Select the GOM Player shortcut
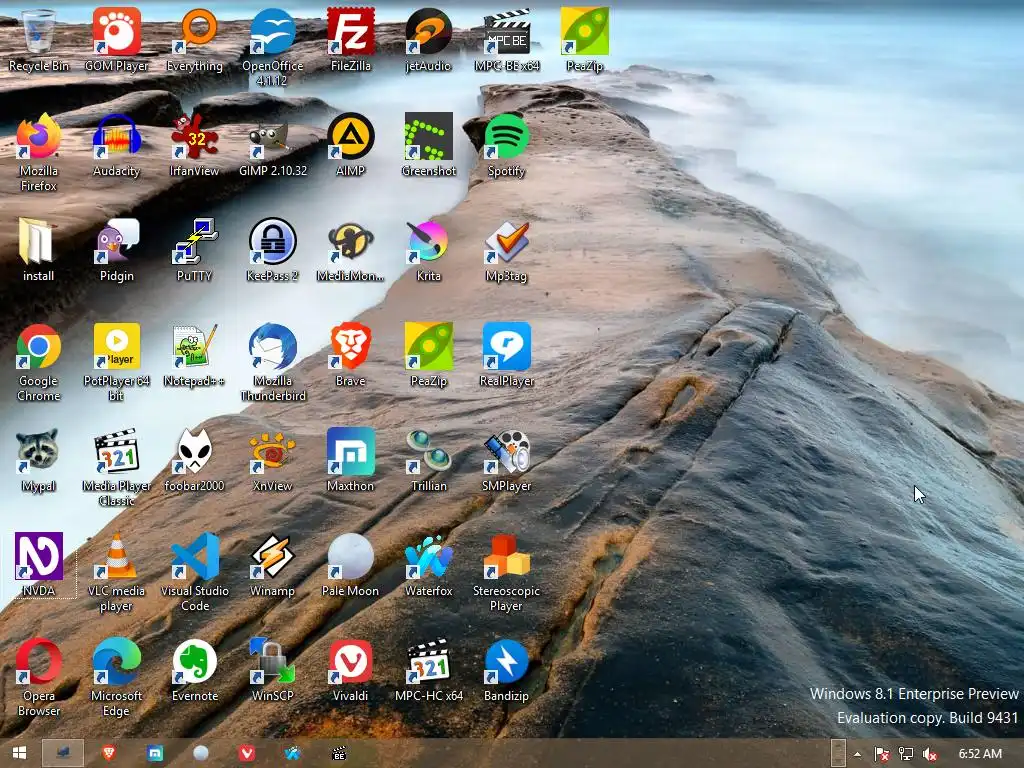 pyautogui.click(x=116, y=40)
